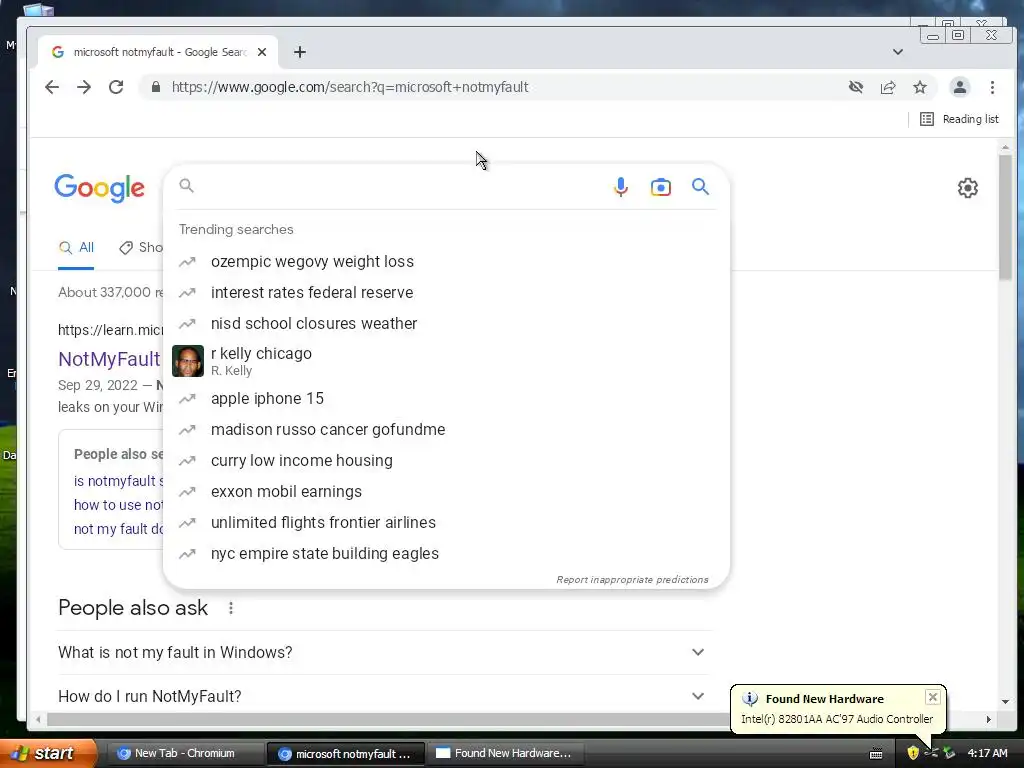Switch to New Tab - Chromium taskbar item
Image resolution: width=1024 pixels, height=768 pixels.
click(185, 753)
